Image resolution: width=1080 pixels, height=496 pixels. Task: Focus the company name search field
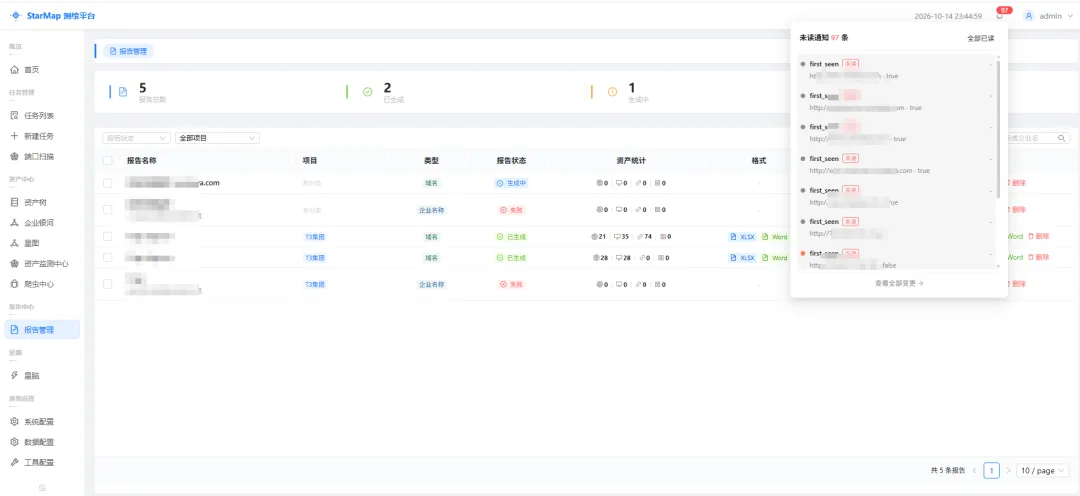pyautogui.click(x=1030, y=138)
